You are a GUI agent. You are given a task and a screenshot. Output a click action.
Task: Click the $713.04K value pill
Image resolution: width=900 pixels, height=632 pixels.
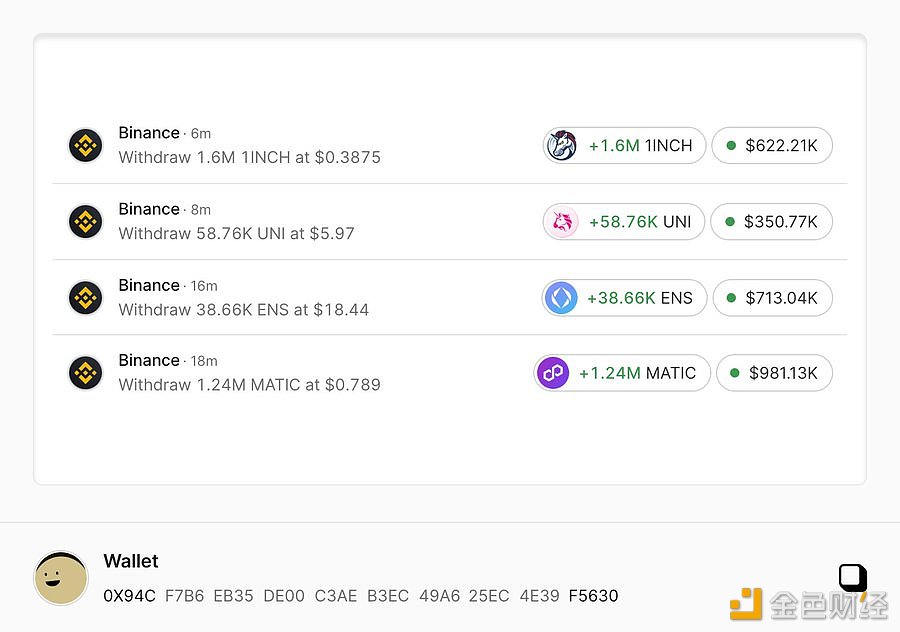773,298
